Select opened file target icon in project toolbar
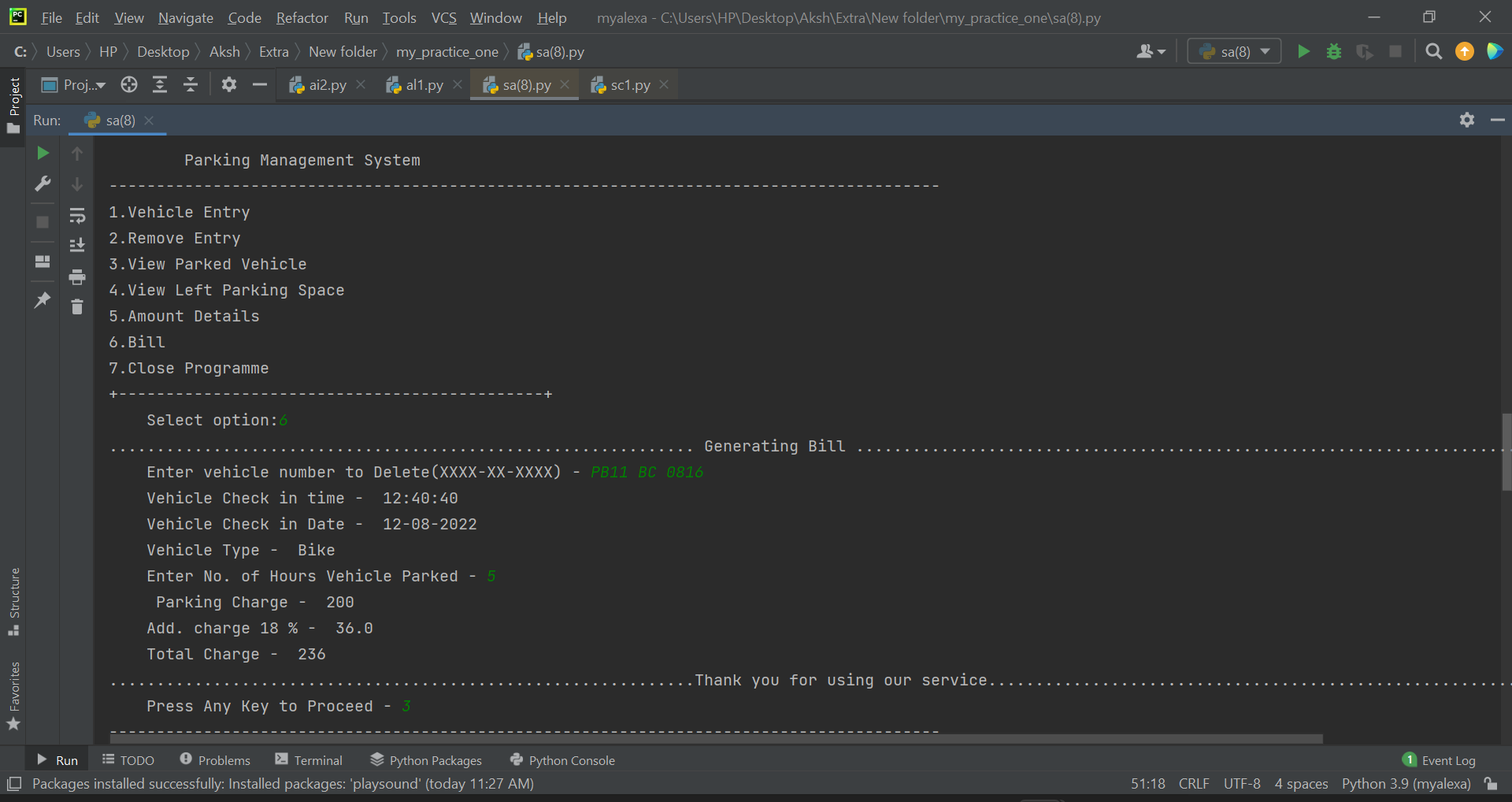 (x=129, y=85)
